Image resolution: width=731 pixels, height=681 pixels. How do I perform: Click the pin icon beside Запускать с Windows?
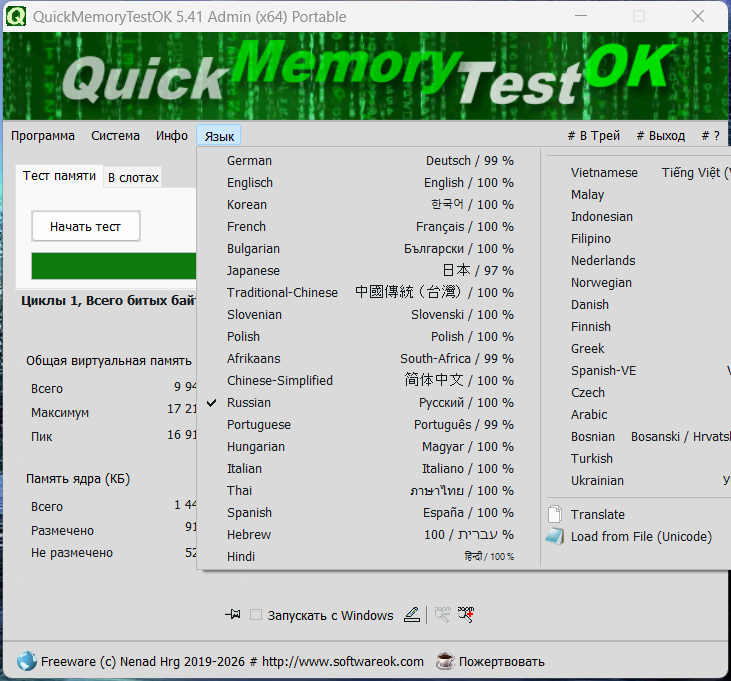coord(233,615)
